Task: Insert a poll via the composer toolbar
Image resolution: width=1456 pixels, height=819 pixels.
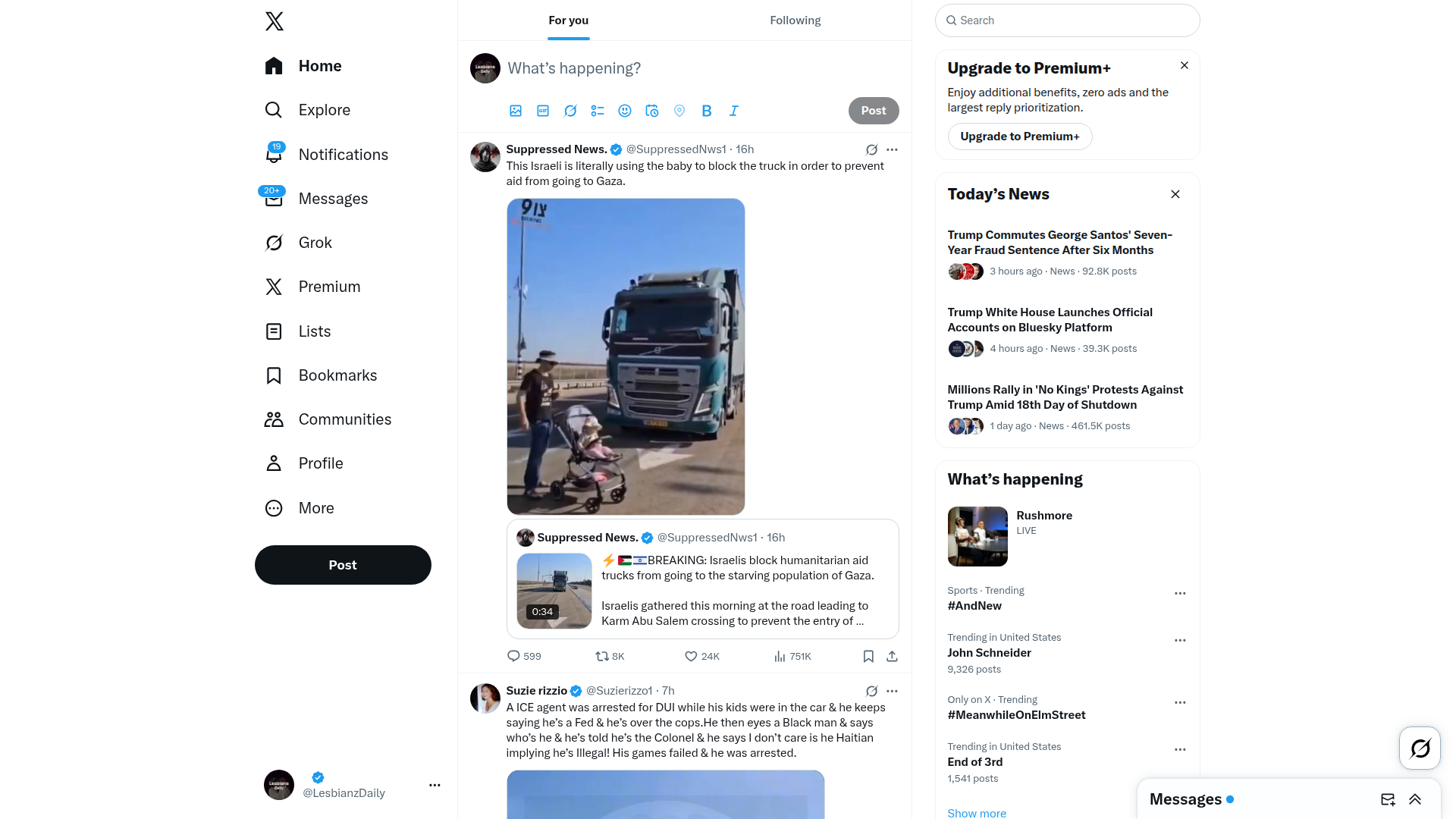Action: [x=598, y=111]
